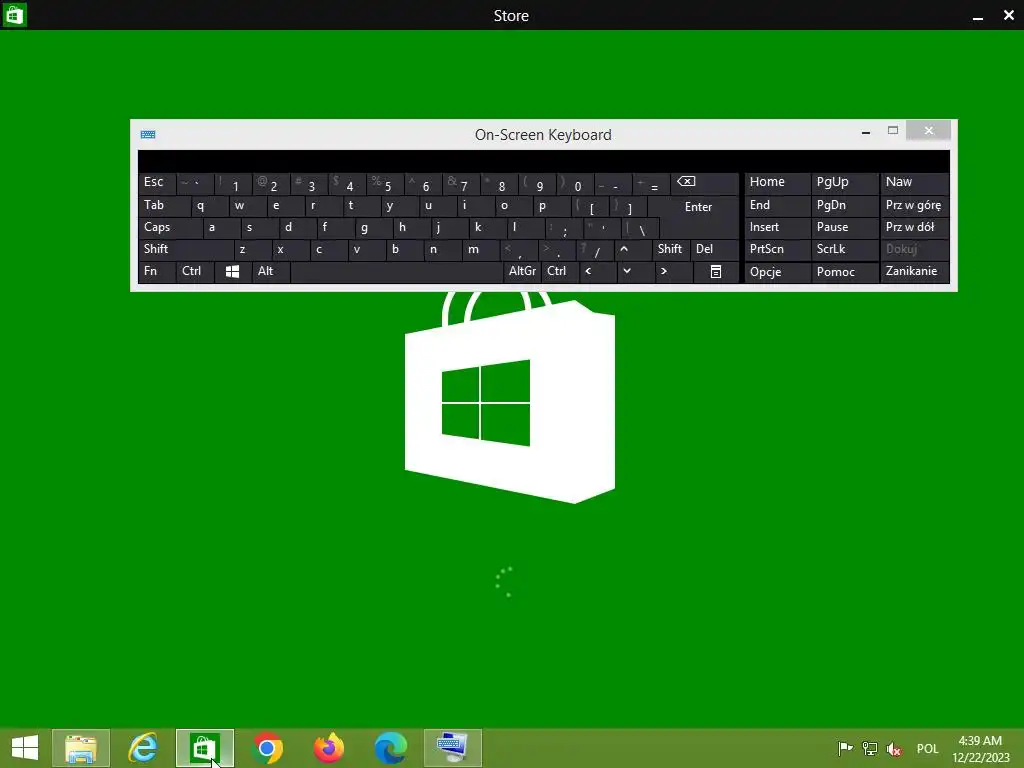Toggle the Caps lock key
Viewport: 1024px width, 768px height.
[170, 227]
